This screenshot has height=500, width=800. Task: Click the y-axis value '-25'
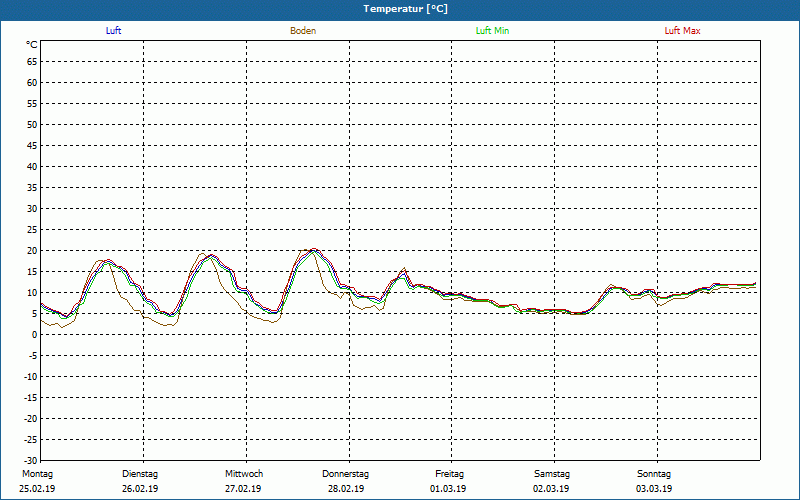[31, 440]
